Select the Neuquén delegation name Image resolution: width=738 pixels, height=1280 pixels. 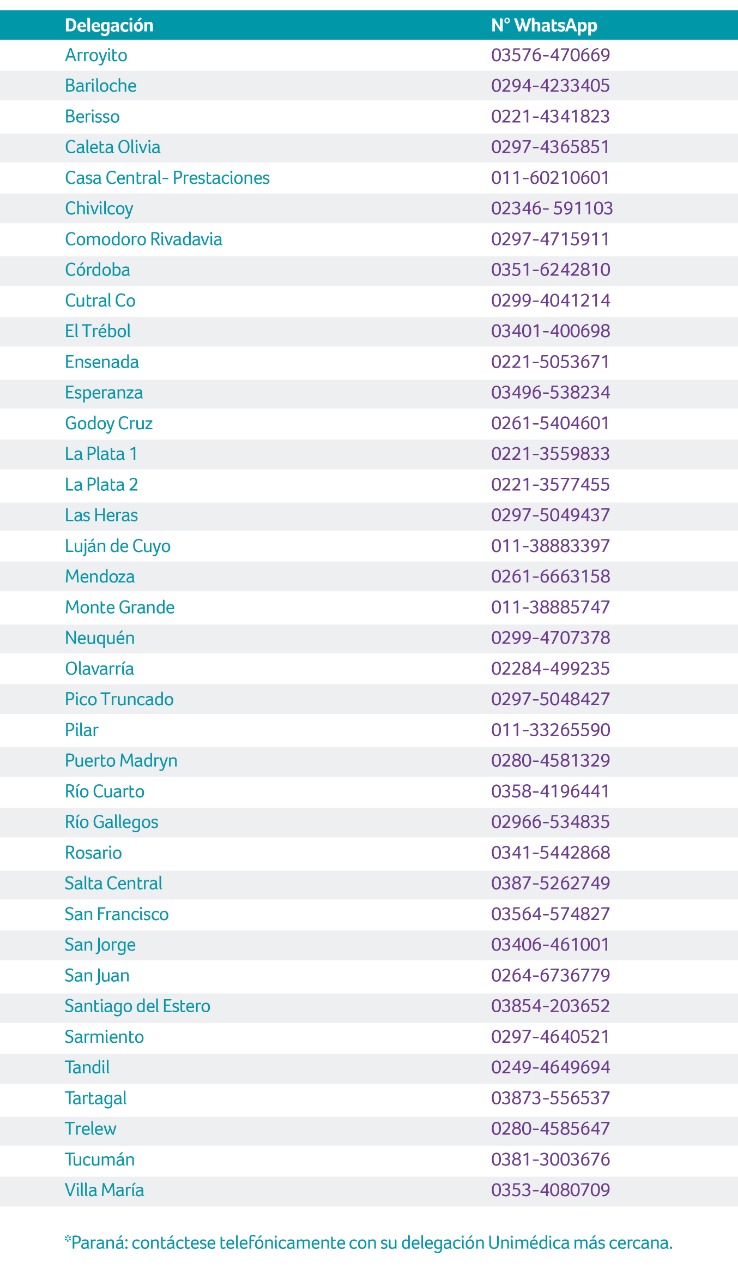tap(100, 638)
